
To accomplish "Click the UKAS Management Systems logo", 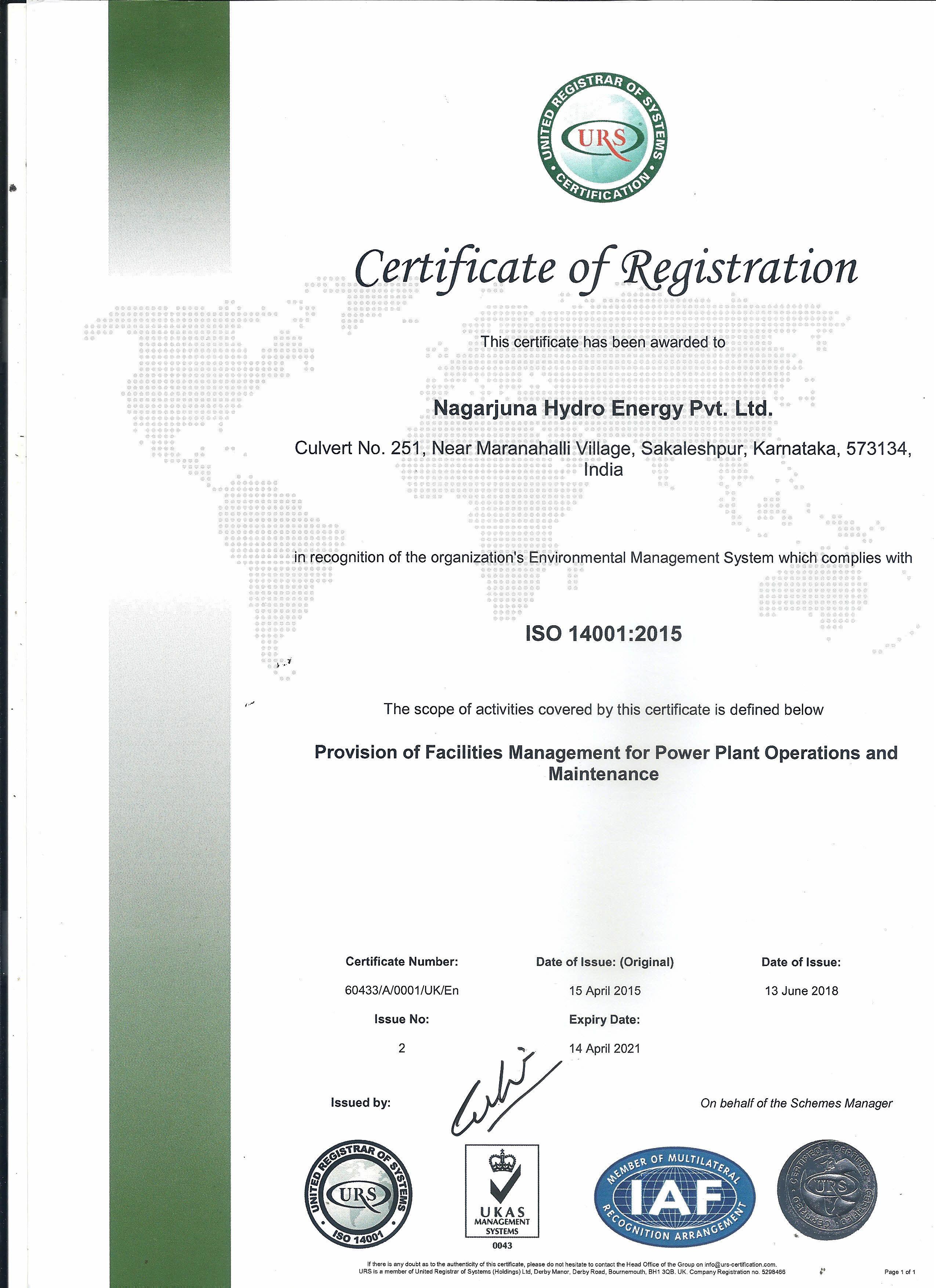I will tap(502, 1191).
